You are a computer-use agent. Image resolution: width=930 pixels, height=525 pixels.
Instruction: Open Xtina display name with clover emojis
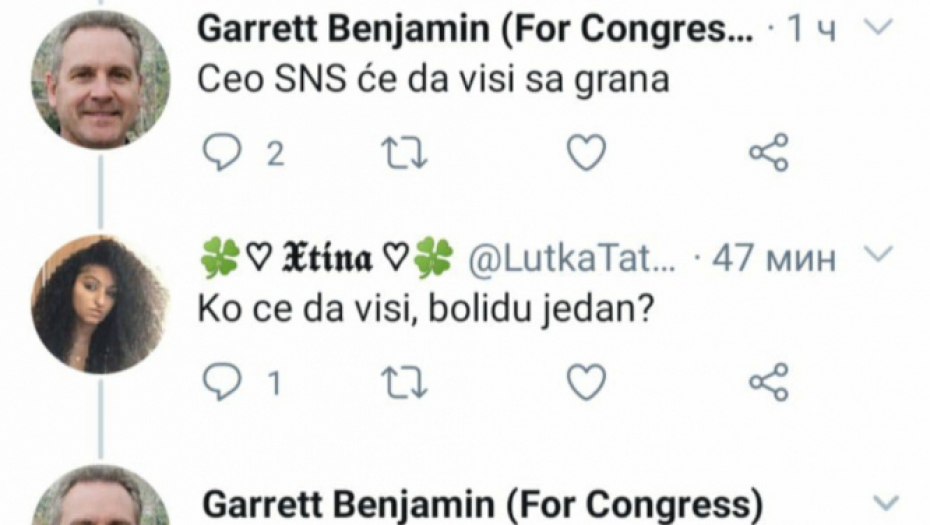(x=326, y=259)
